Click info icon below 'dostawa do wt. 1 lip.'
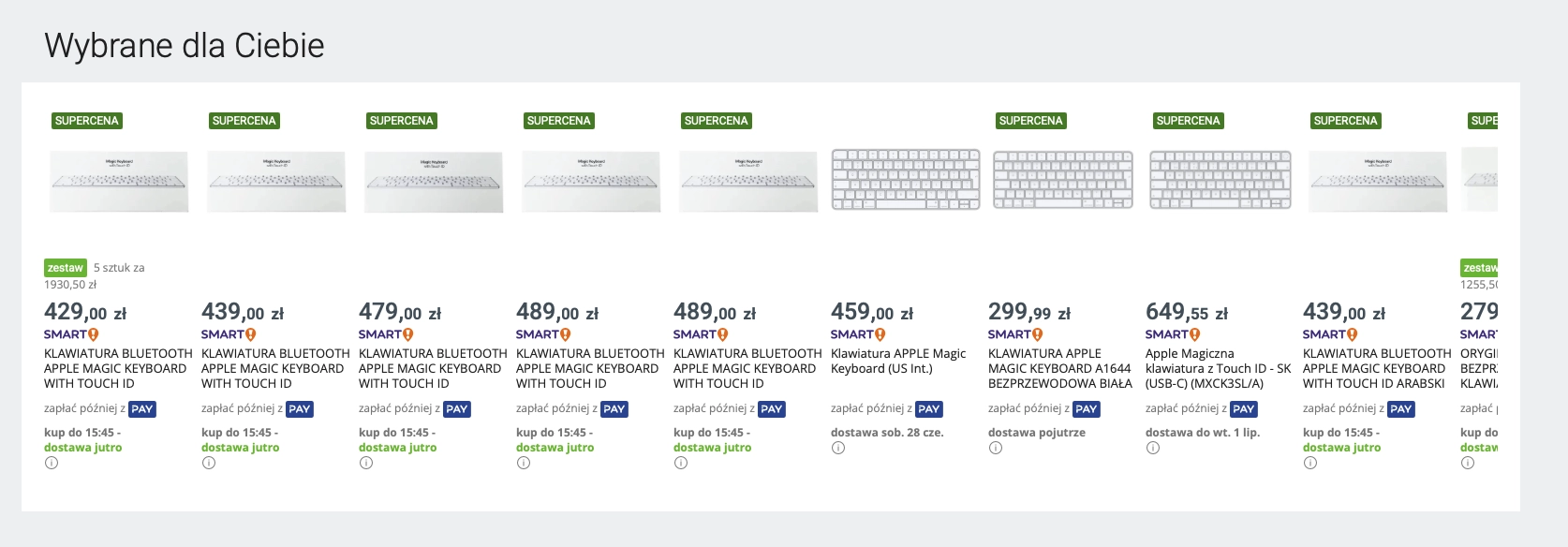1568x547 pixels. coord(1153,448)
